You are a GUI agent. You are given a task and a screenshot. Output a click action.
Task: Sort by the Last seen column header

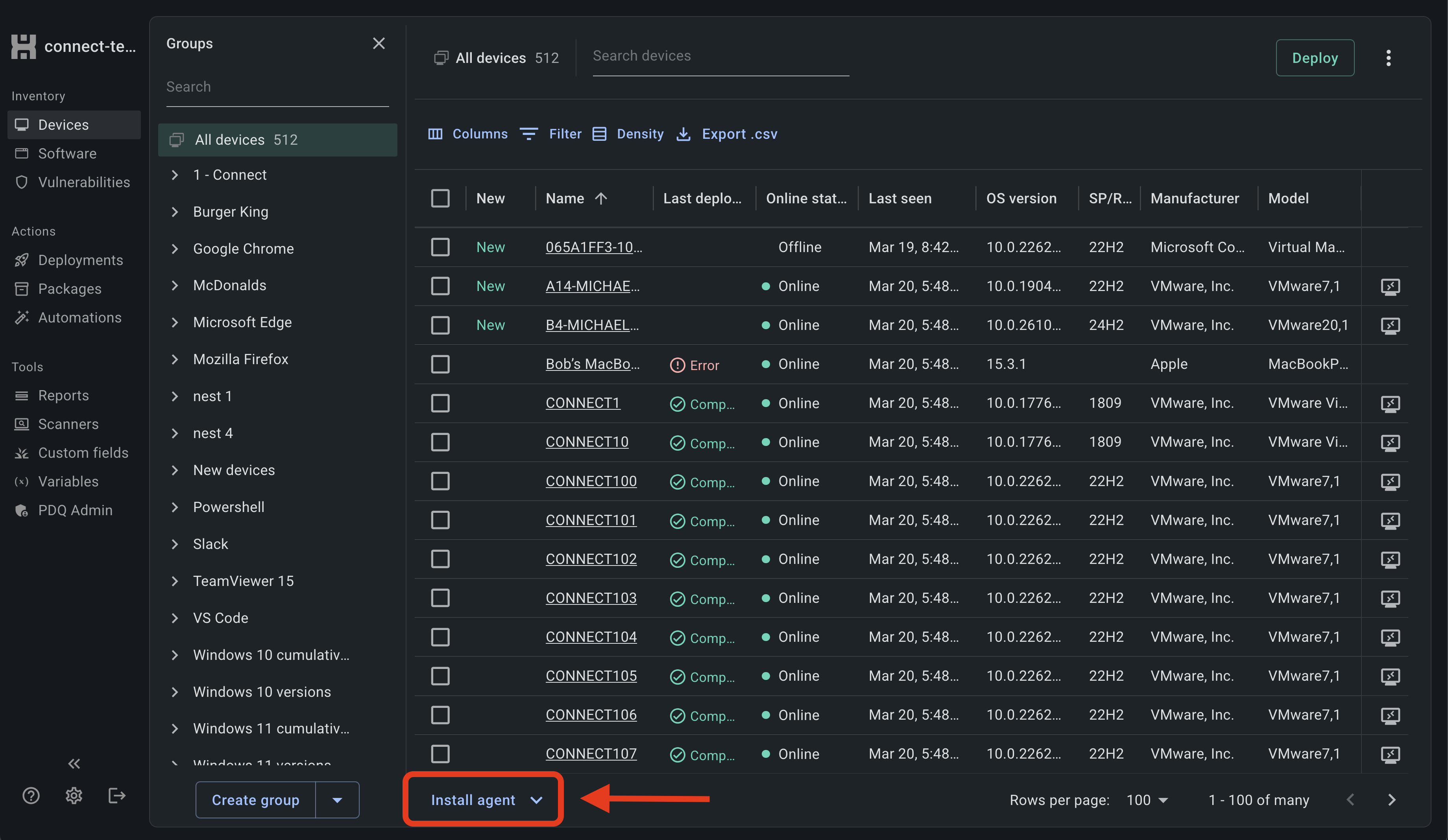[x=900, y=199]
